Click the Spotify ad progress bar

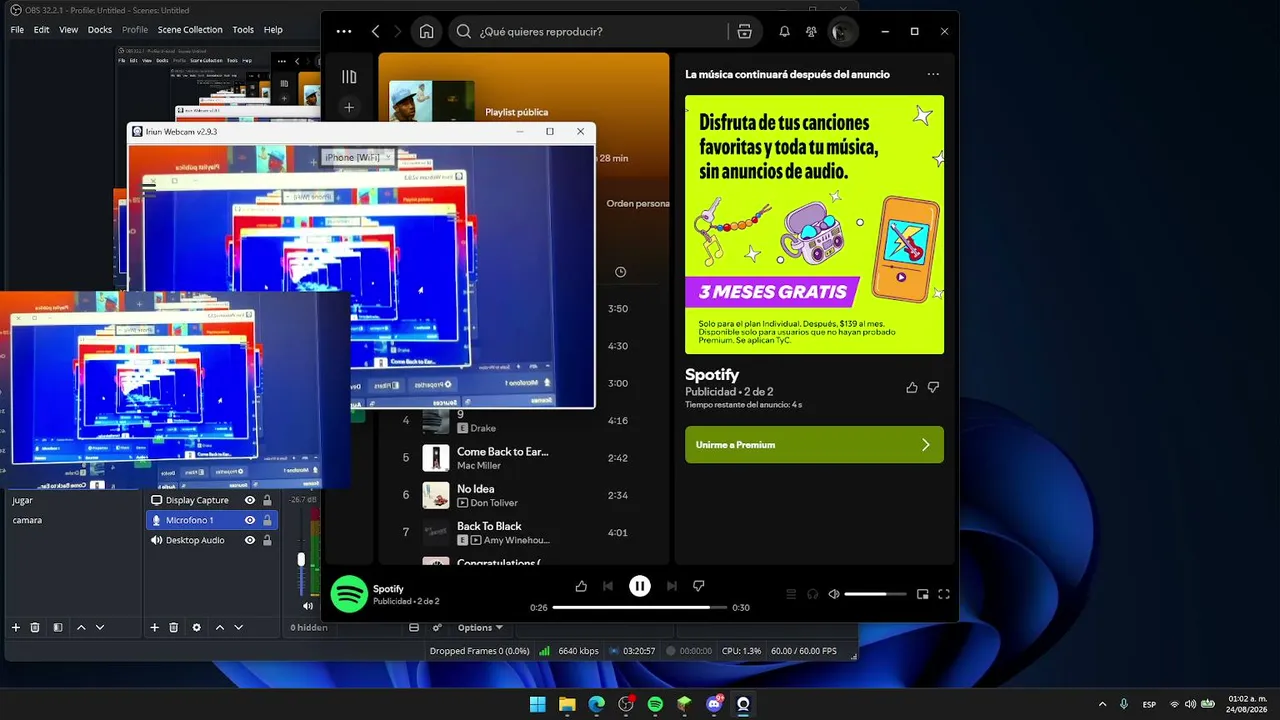(640, 607)
